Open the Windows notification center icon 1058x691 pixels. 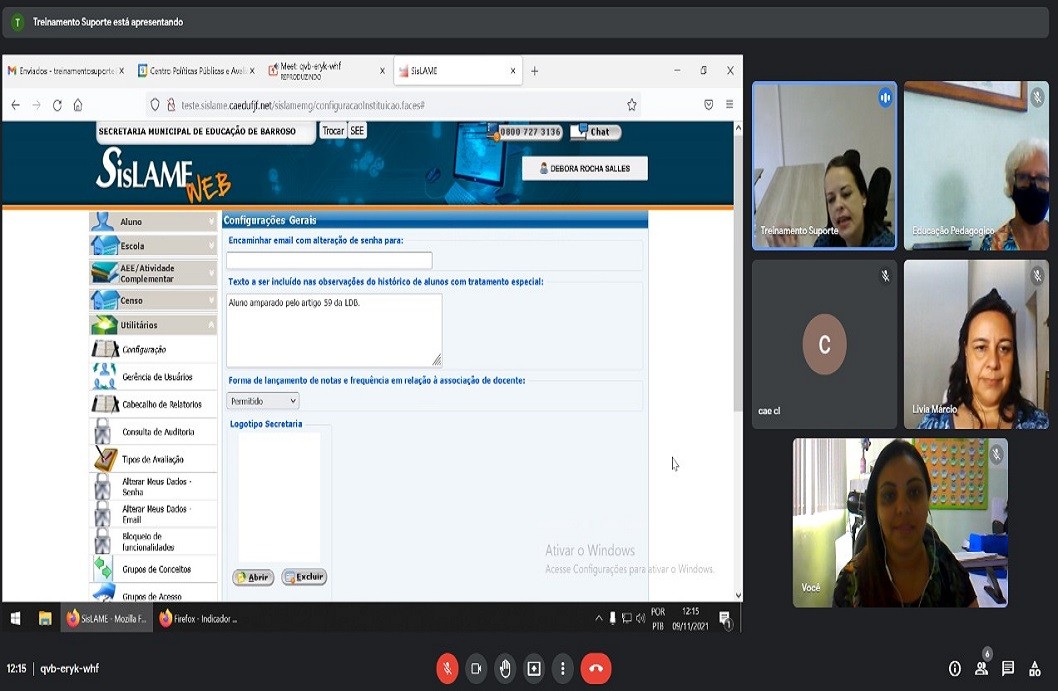tap(725, 619)
